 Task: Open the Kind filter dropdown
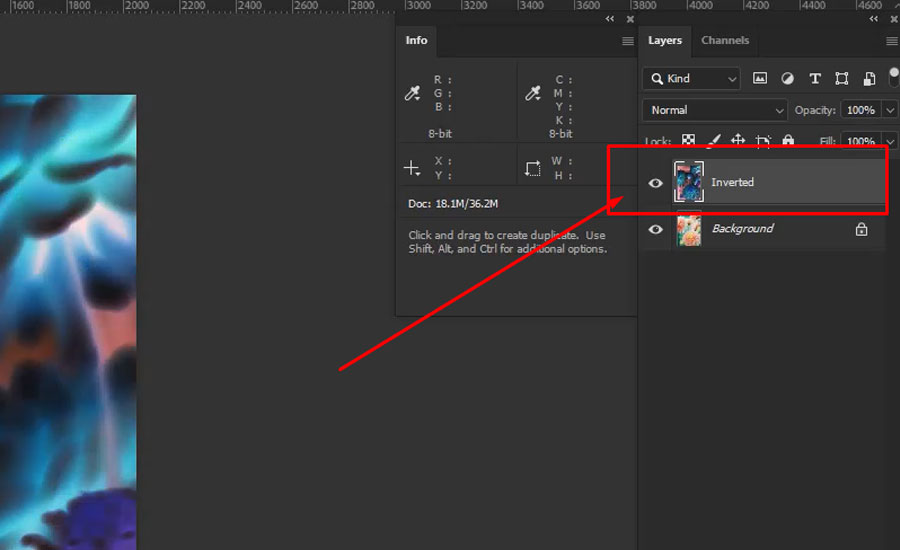(x=692, y=79)
